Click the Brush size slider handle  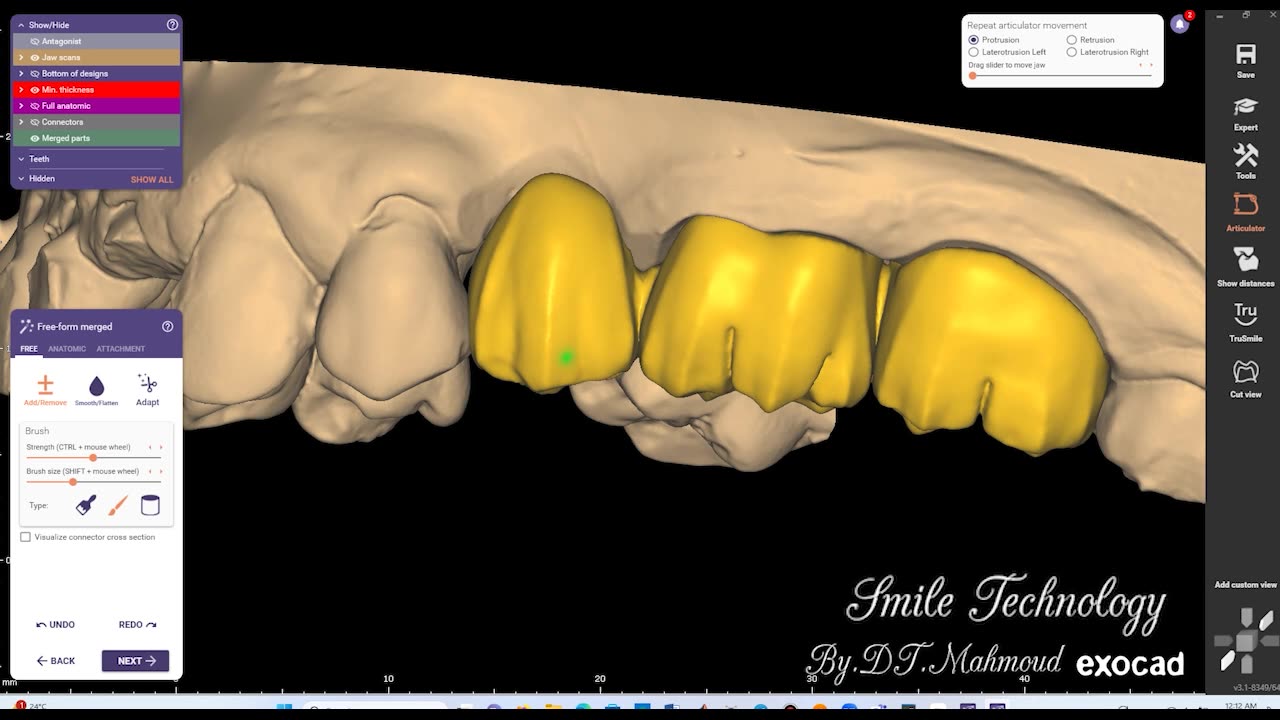coord(73,482)
